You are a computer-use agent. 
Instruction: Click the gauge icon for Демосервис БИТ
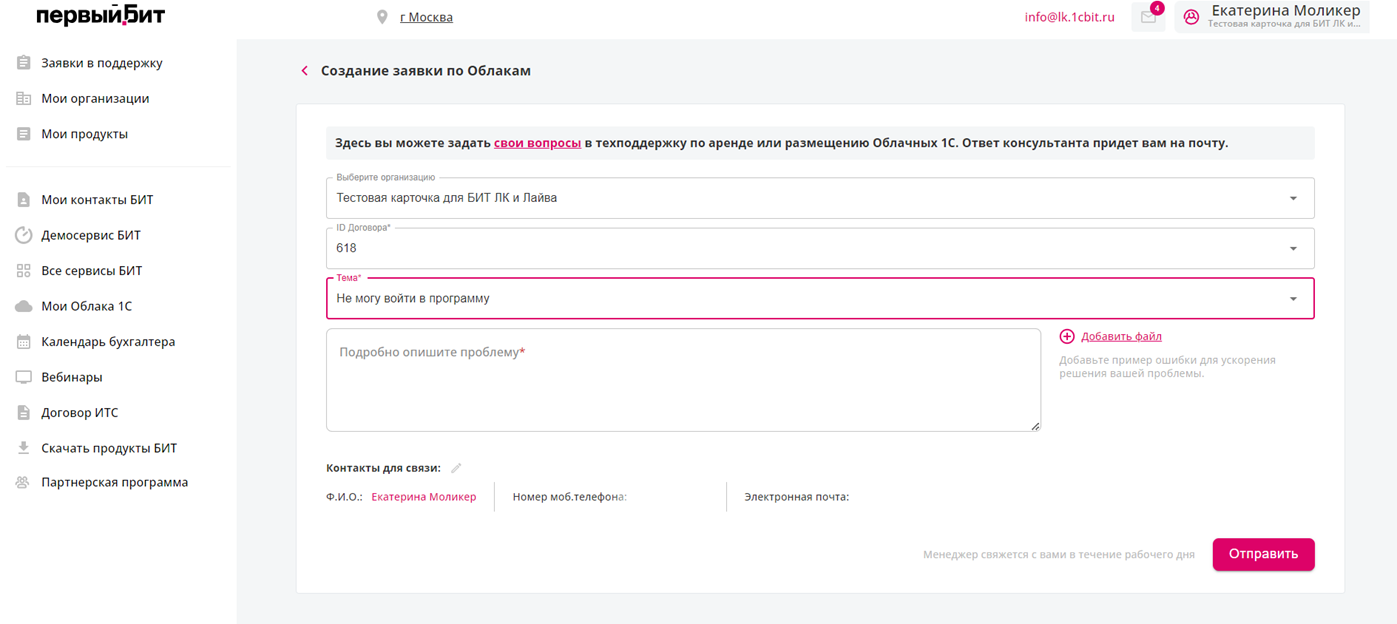tap(24, 235)
